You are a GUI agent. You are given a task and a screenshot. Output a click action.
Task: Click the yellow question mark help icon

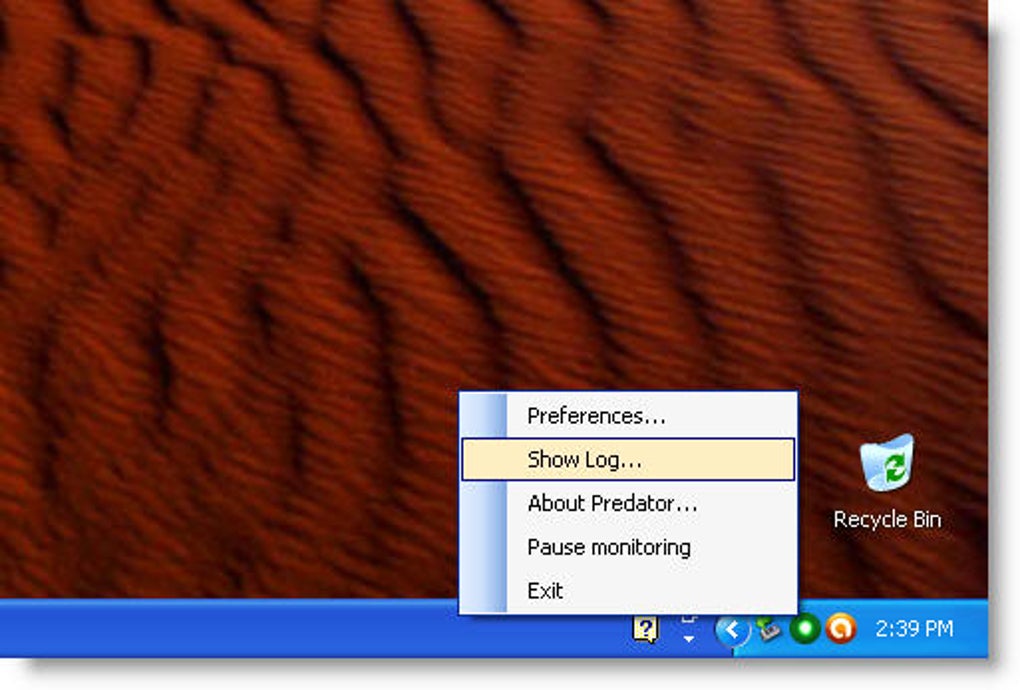click(x=645, y=630)
